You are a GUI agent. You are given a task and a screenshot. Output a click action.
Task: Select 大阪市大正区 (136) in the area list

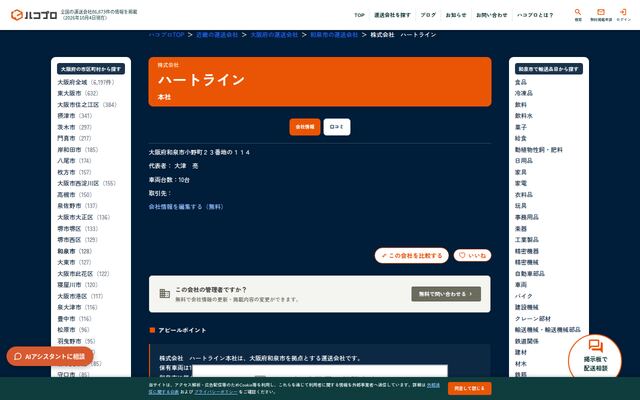click(x=84, y=217)
